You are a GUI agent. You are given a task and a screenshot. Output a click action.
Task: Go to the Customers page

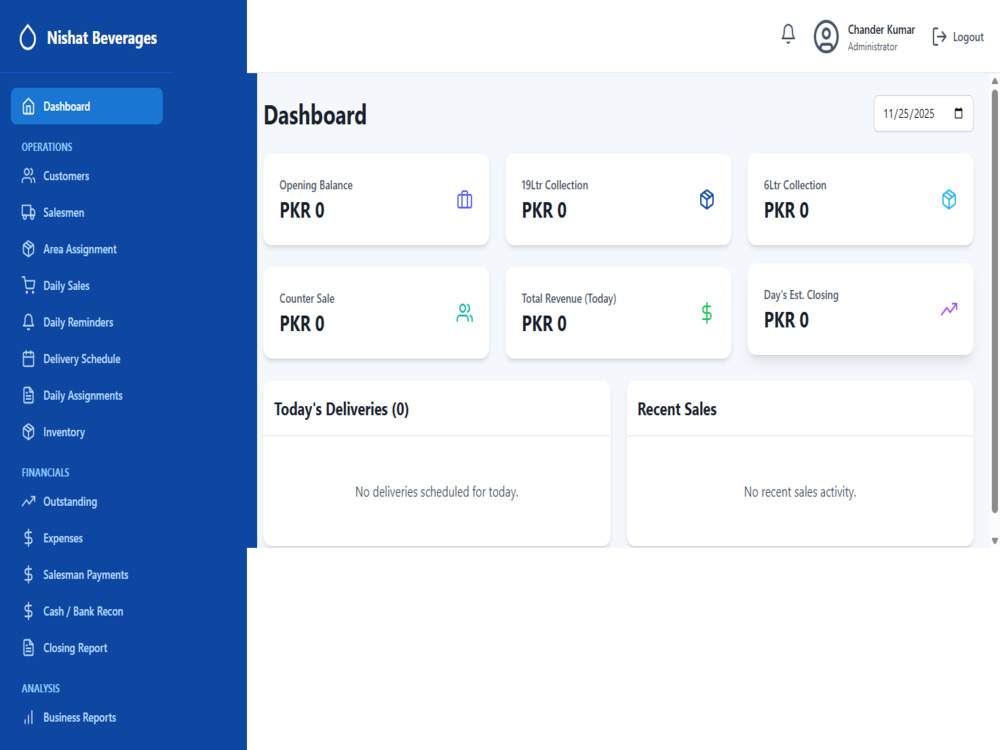pyautogui.click(x=66, y=176)
